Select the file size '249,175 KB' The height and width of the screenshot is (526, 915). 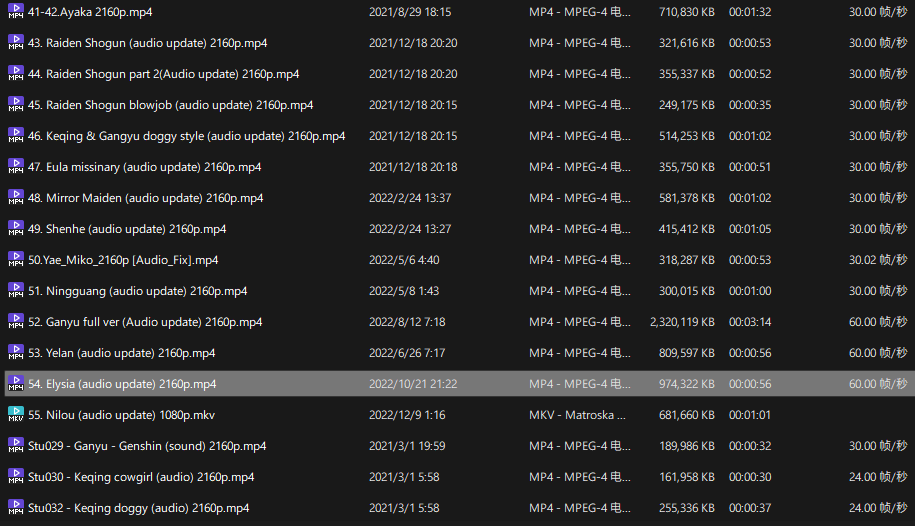click(687, 104)
